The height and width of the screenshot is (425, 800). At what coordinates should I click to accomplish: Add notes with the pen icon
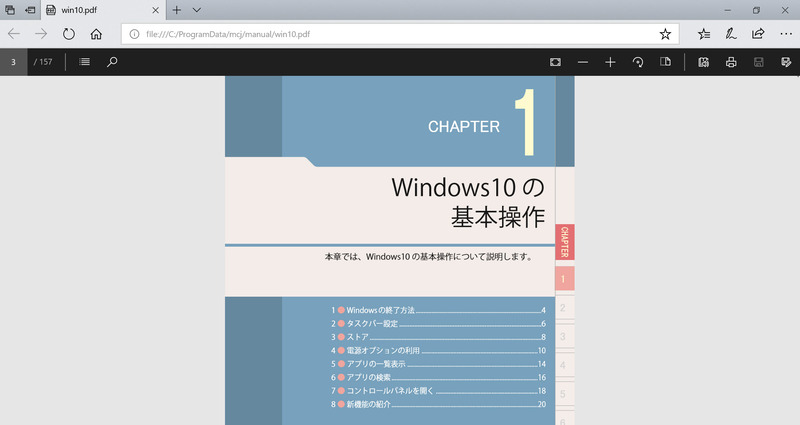[731, 34]
